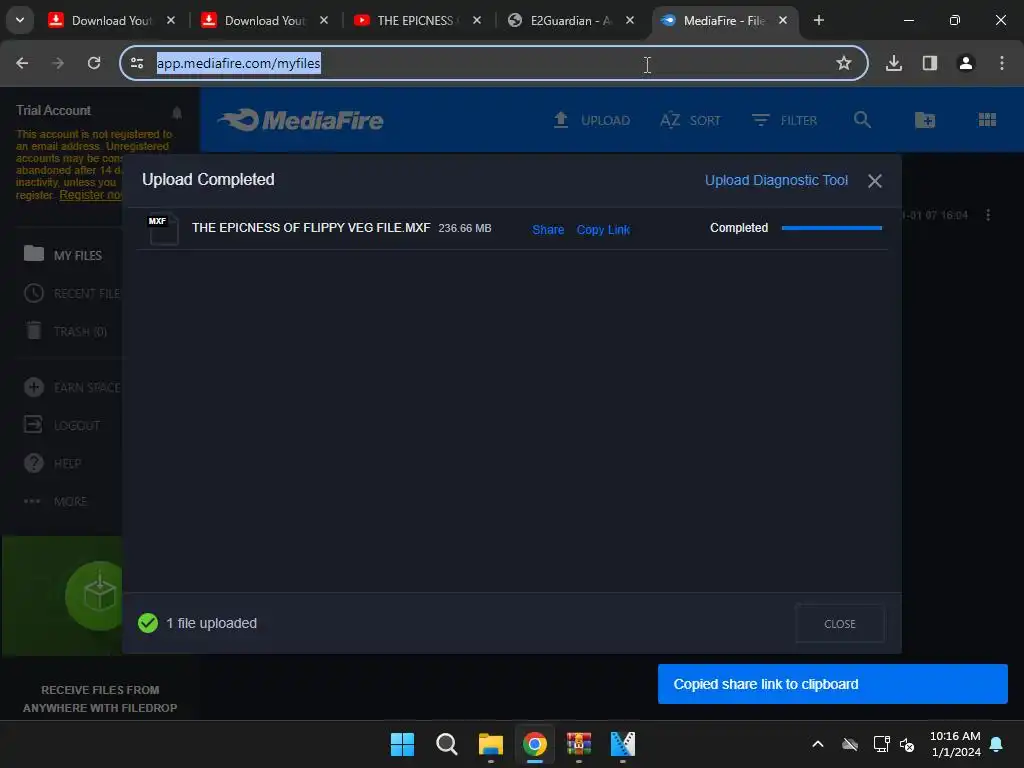The width and height of the screenshot is (1024, 768).
Task: Click LOGOUT in sidebar
Action: tap(62, 425)
